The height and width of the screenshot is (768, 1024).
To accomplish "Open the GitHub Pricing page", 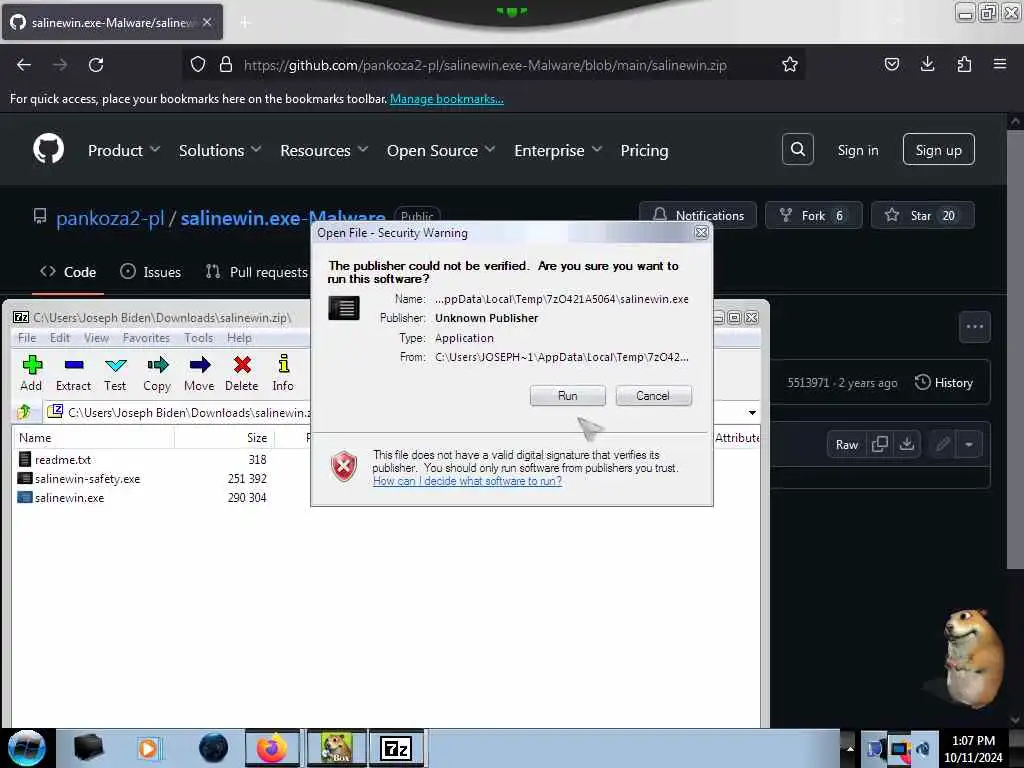I will click(645, 151).
